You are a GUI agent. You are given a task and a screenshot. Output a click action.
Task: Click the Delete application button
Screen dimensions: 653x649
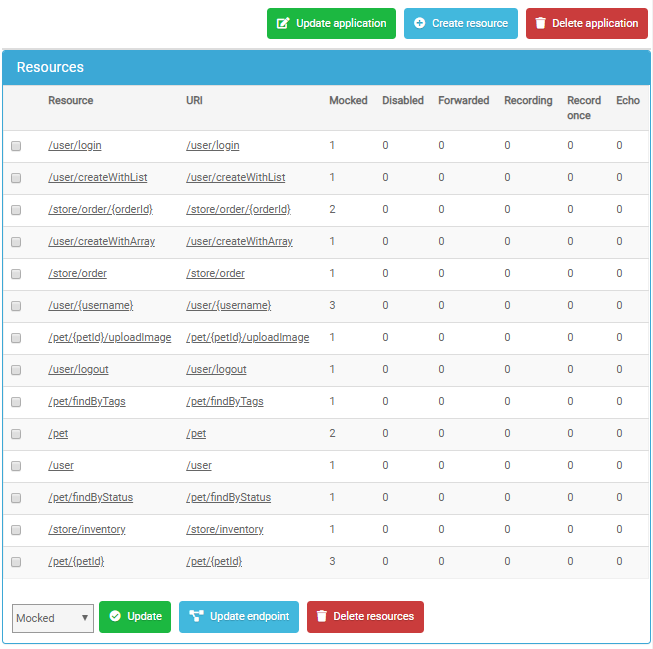click(x=586, y=23)
